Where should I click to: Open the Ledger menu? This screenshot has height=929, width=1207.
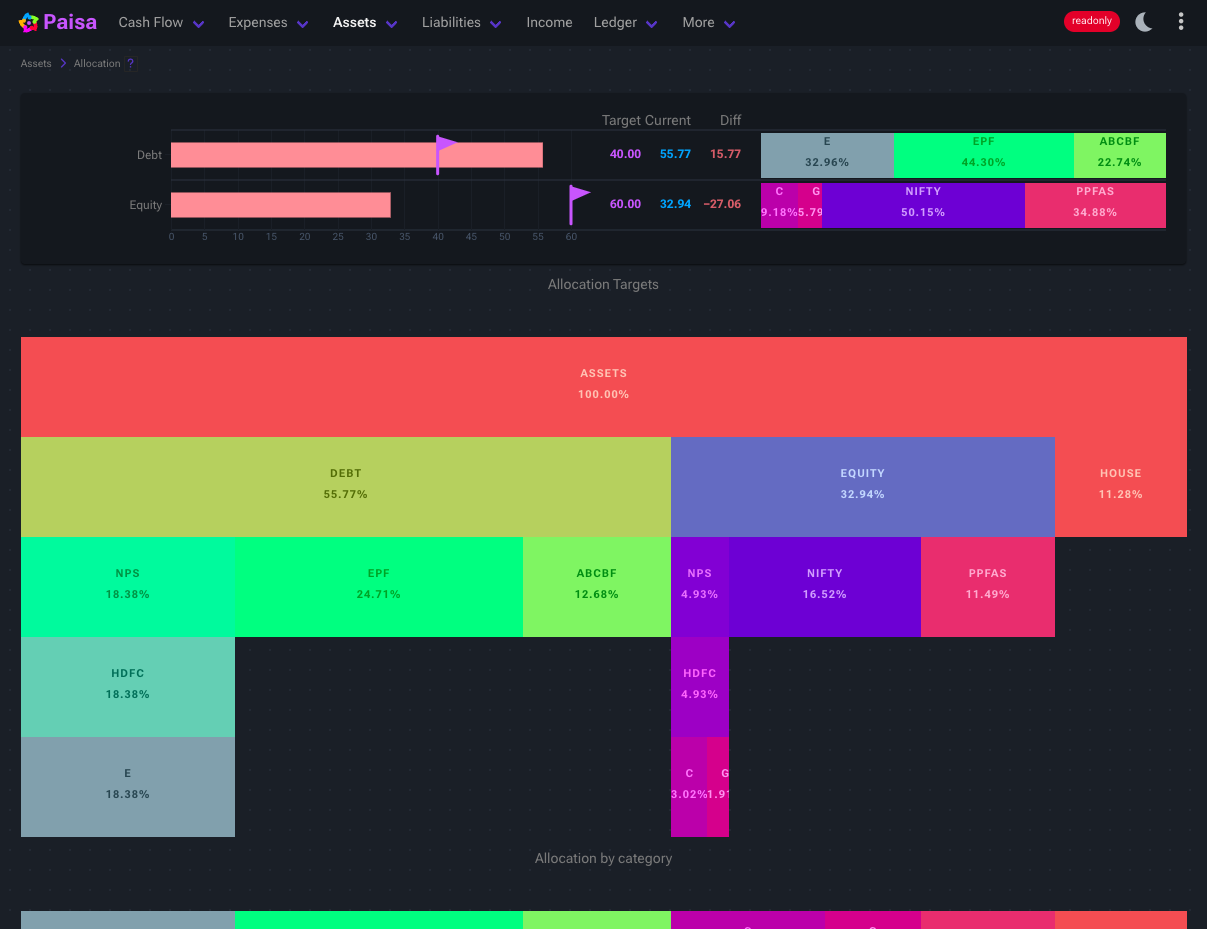pyautogui.click(x=626, y=22)
